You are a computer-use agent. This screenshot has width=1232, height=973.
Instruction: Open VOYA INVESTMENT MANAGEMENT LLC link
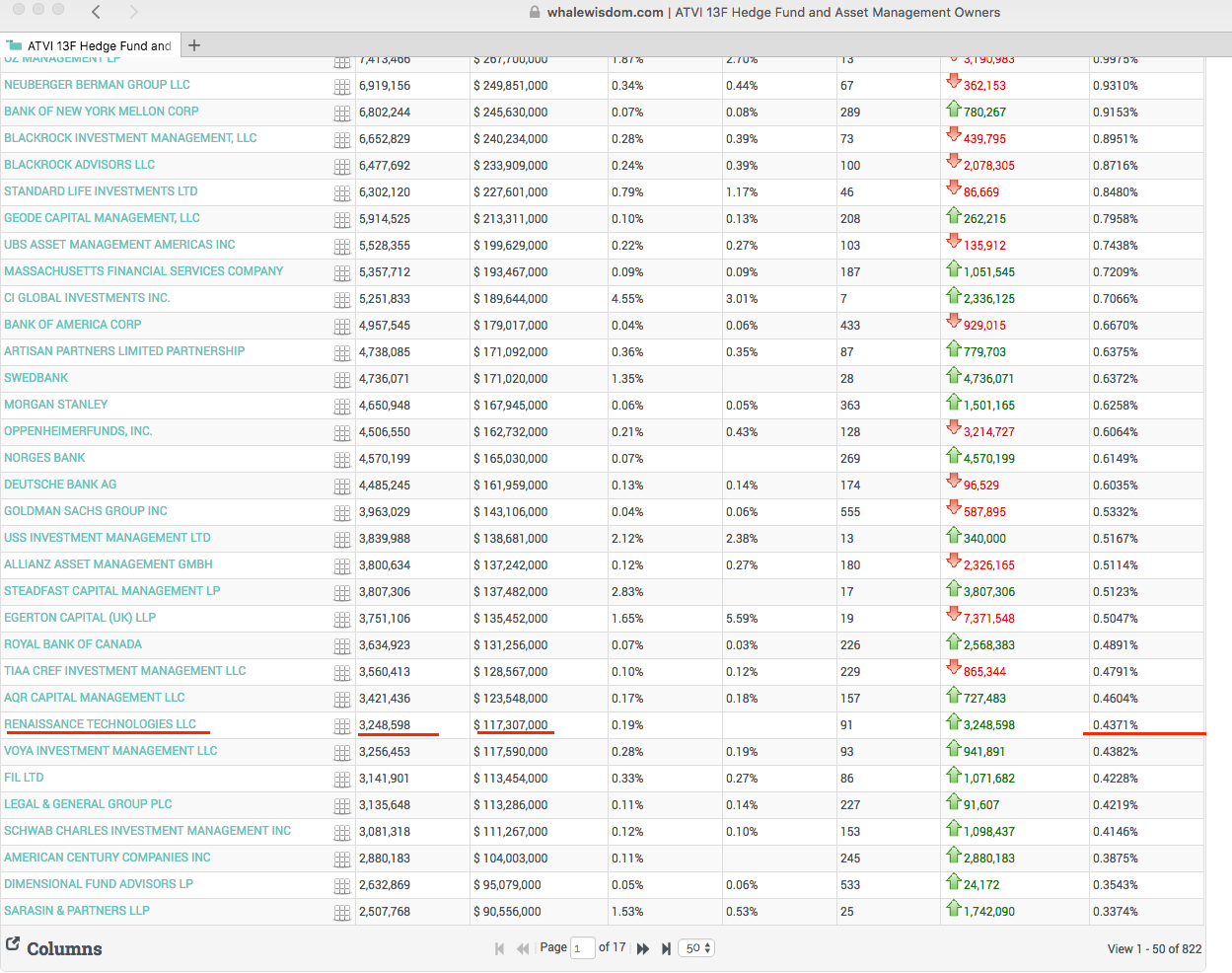click(x=110, y=751)
